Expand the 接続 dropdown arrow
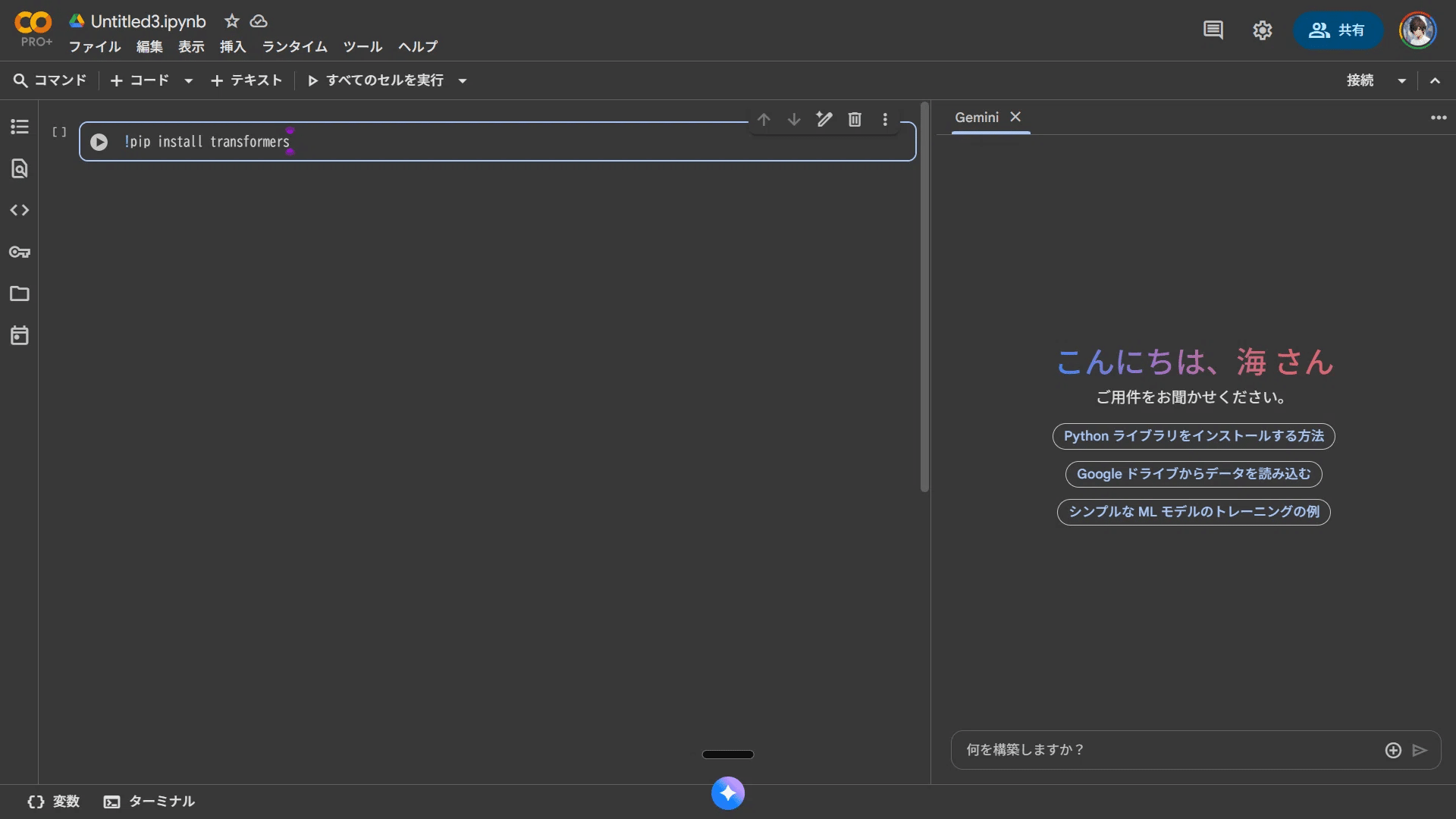1456x819 pixels. click(x=1401, y=81)
